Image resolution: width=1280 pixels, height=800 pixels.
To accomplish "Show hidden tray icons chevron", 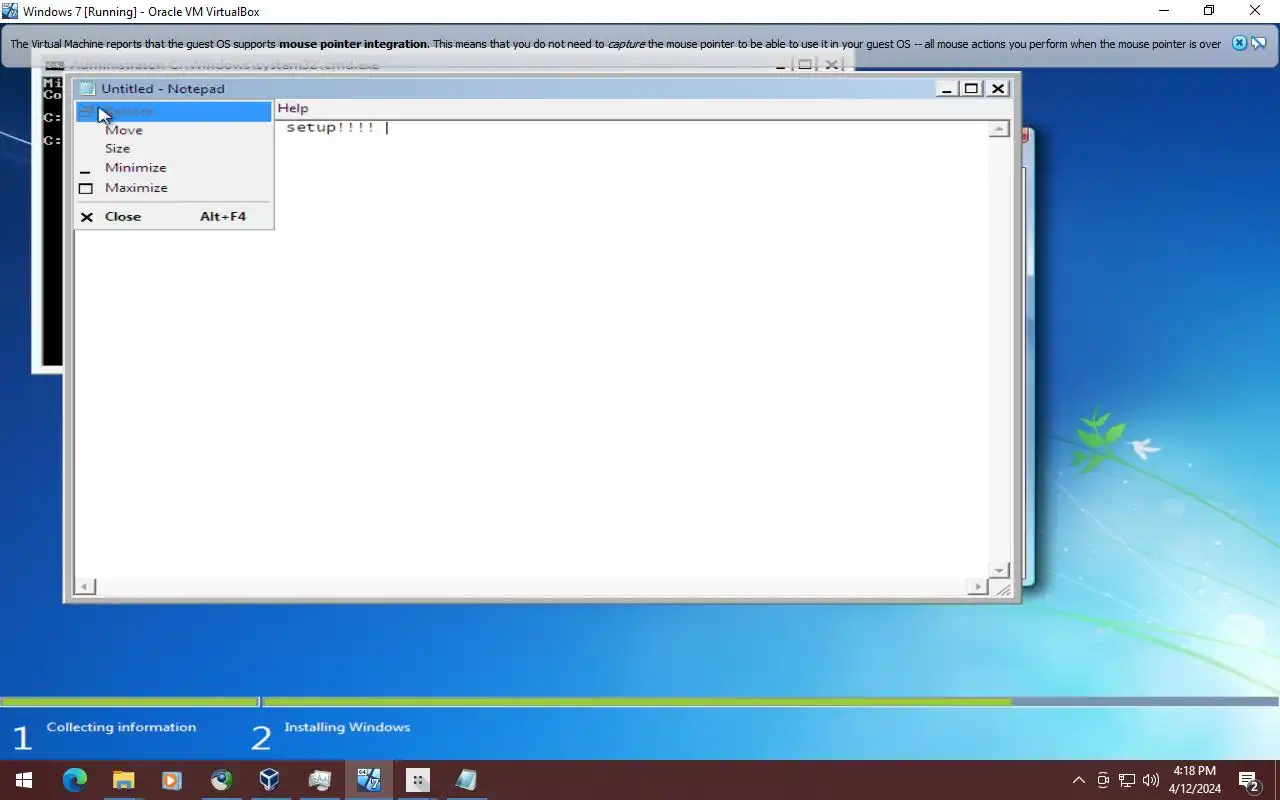I will point(1078,780).
